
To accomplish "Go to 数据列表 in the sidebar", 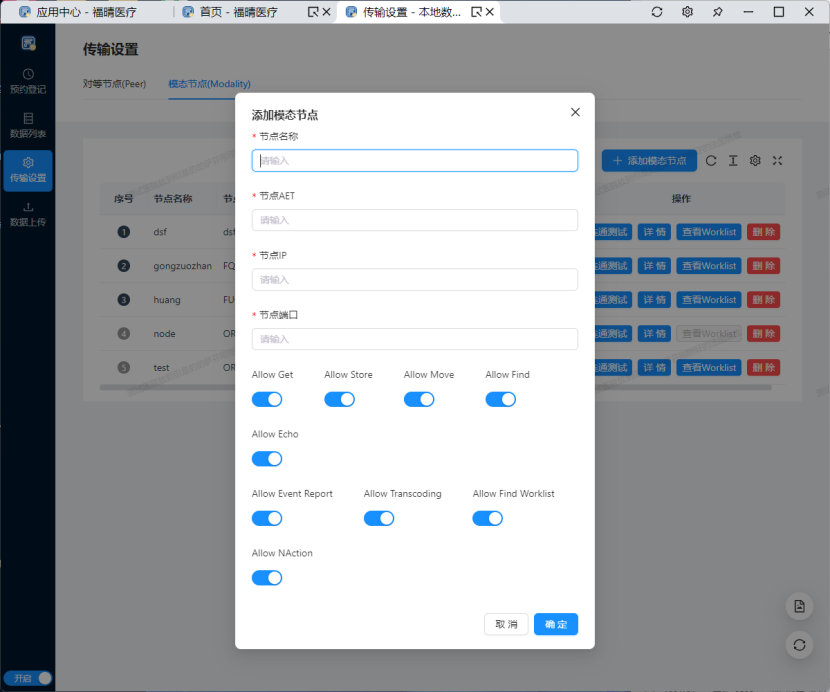I will 28,125.
